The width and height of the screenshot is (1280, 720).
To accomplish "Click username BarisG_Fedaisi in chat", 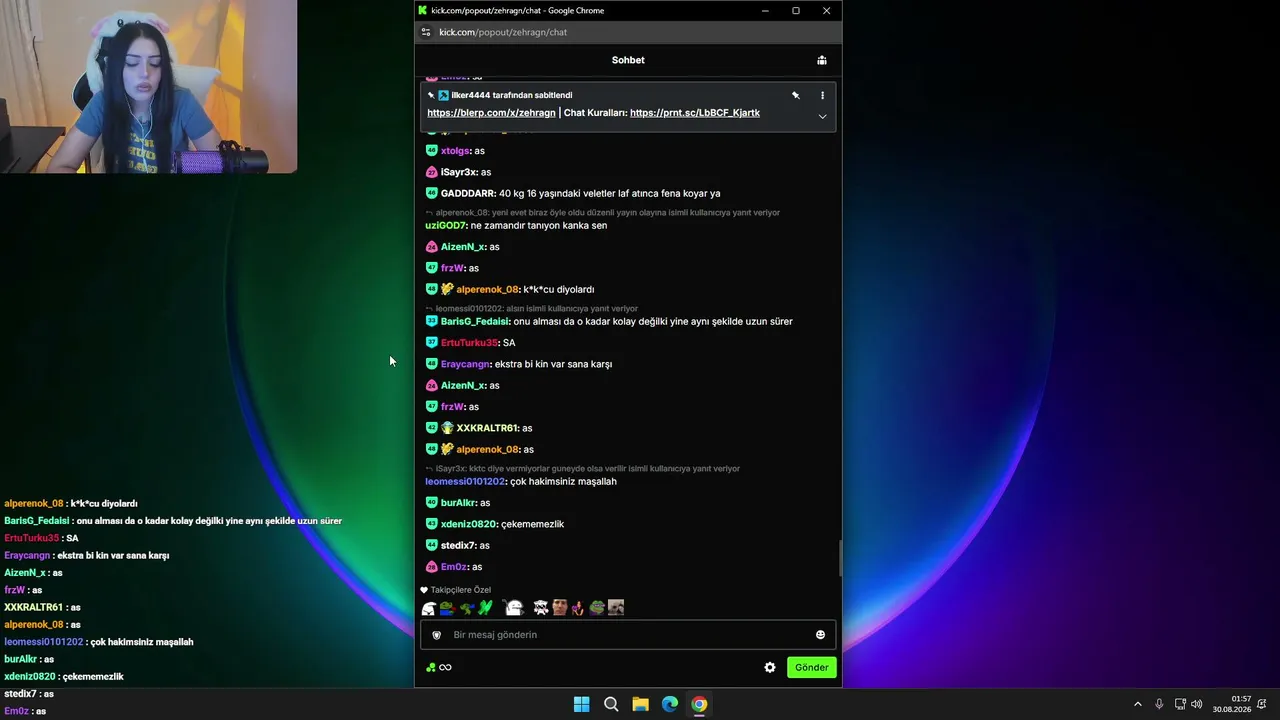I will click(475, 322).
